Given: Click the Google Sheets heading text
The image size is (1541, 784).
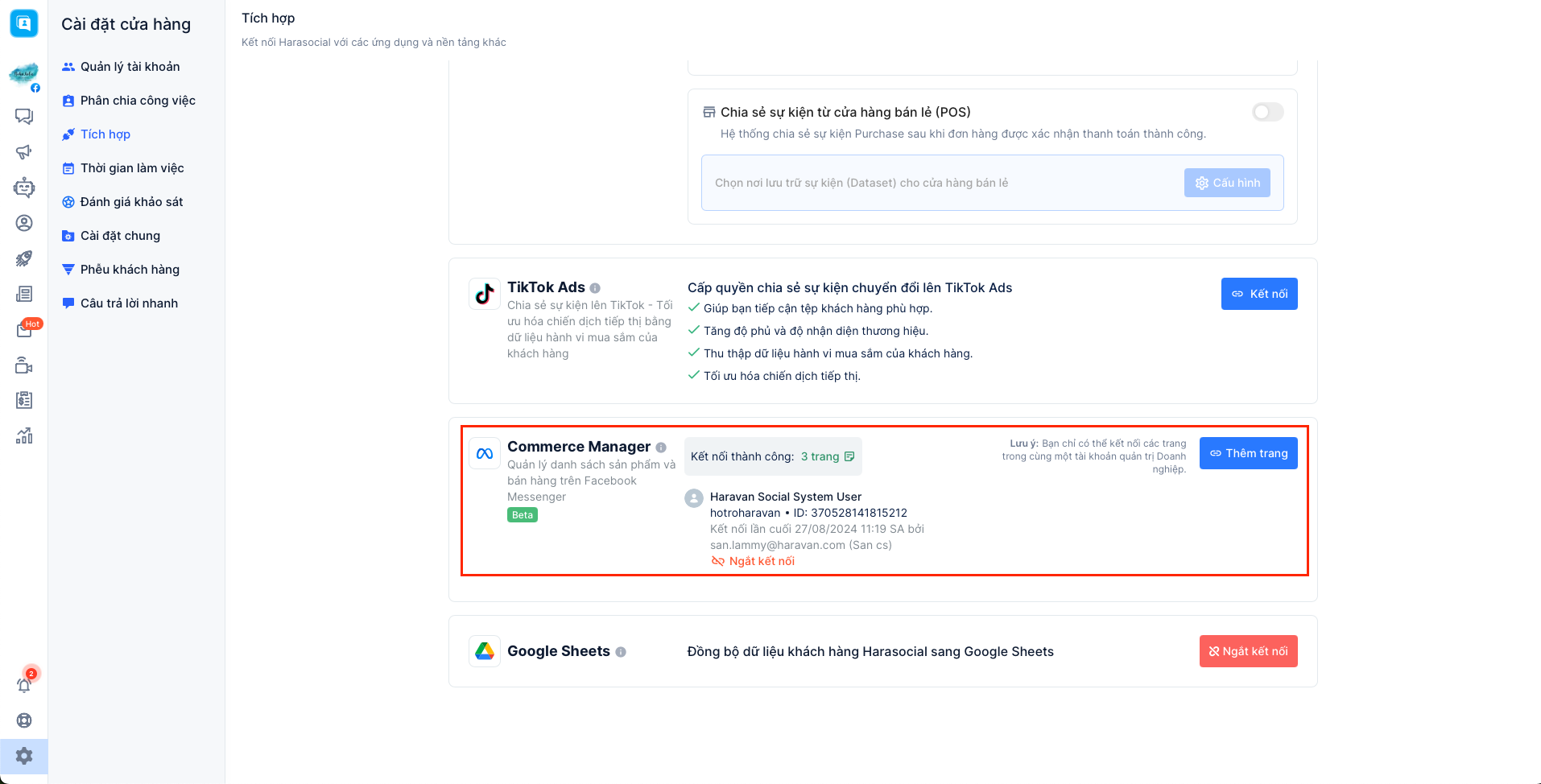Looking at the screenshot, I should tap(559, 651).
